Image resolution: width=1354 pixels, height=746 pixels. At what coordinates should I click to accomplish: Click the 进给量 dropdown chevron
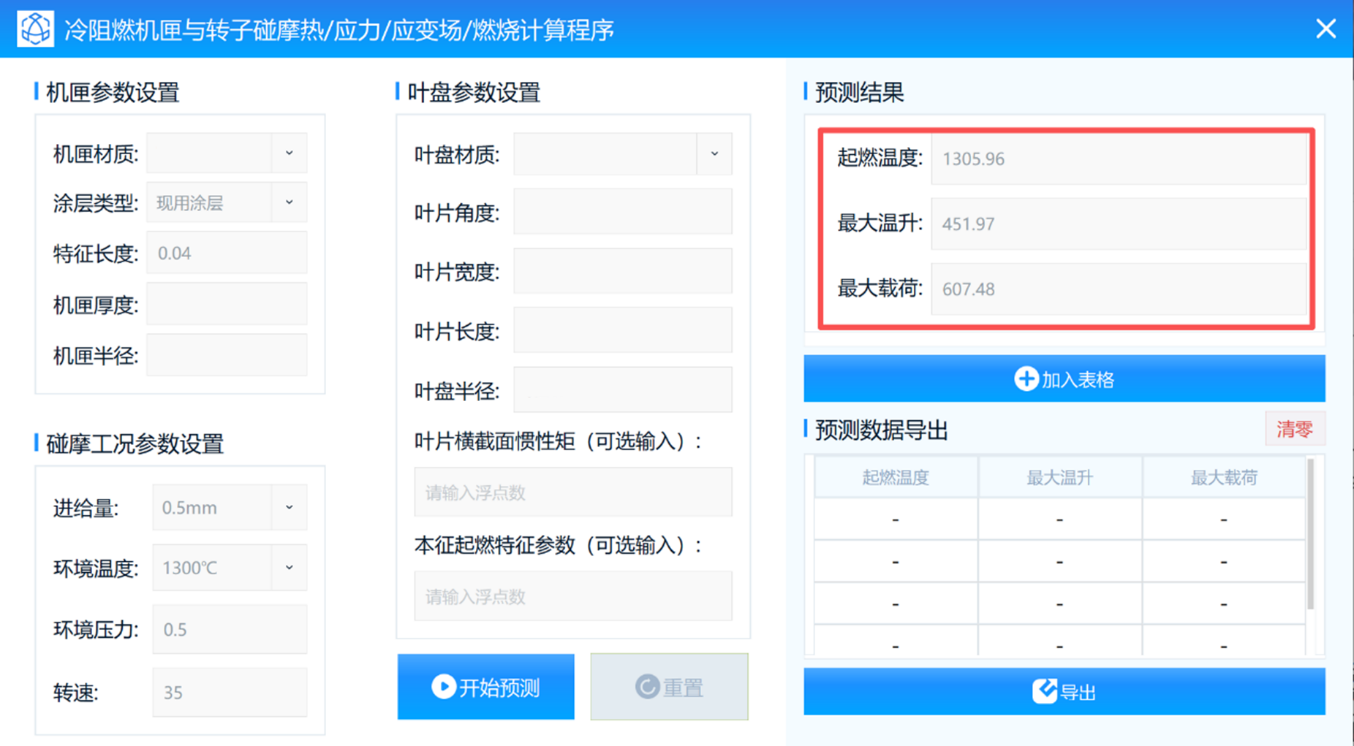point(289,507)
